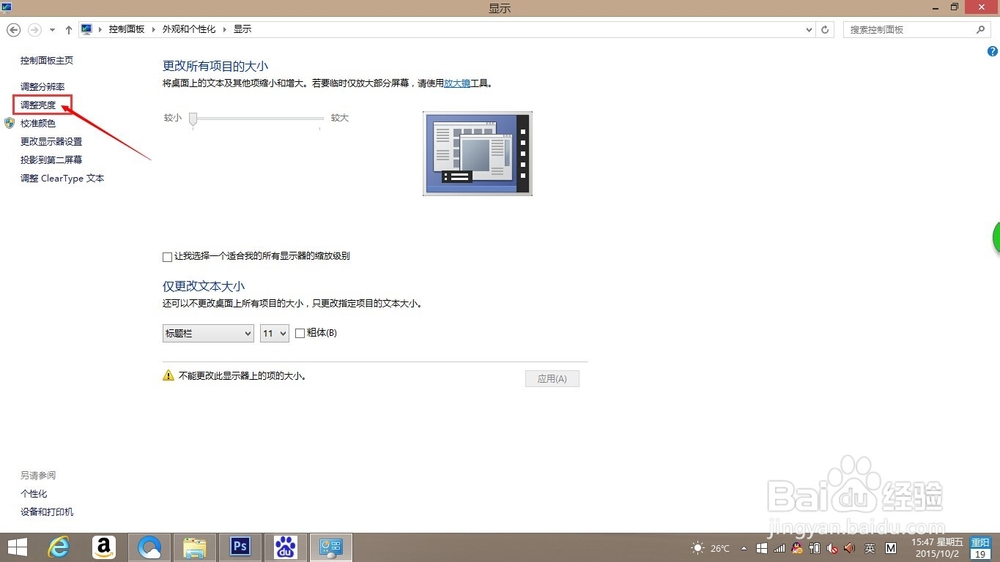This screenshot has width=1000, height=562.
Task: Switch the 英 input language indicator
Action: [x=870, y=548]
